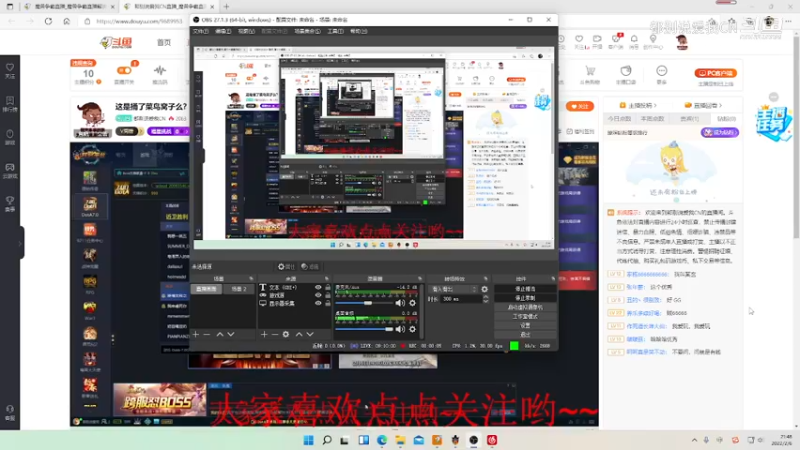Screen dimensions: 800x450
Task: Select the 文本 (GDI+) source row
Action: coord(293,288)
